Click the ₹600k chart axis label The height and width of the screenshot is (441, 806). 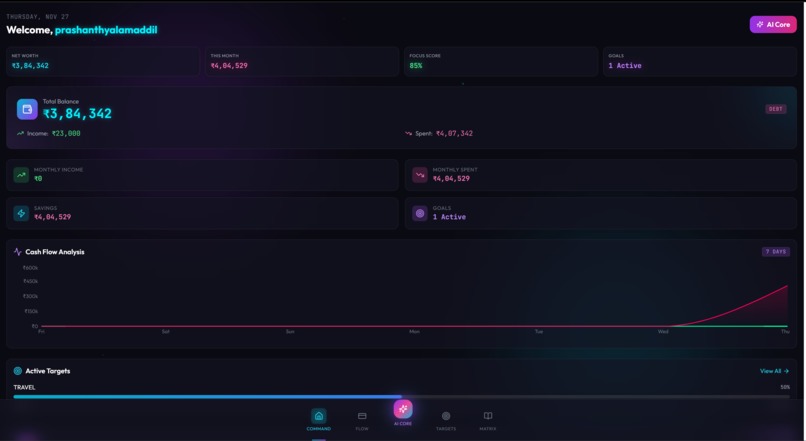[30, 268]
